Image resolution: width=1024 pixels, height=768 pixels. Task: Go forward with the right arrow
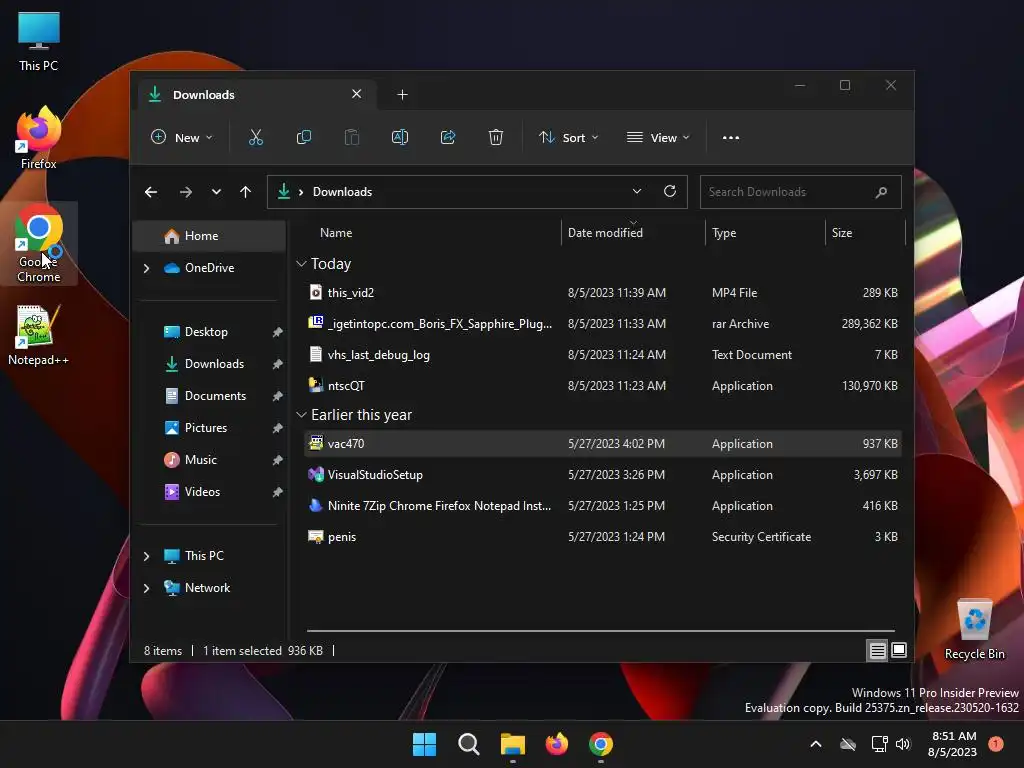tap(185, 192)
